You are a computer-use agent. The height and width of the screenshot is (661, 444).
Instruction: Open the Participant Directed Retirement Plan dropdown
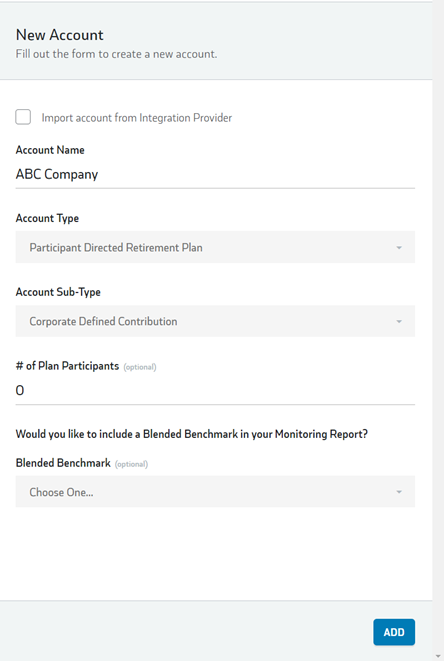pos(215,247)
